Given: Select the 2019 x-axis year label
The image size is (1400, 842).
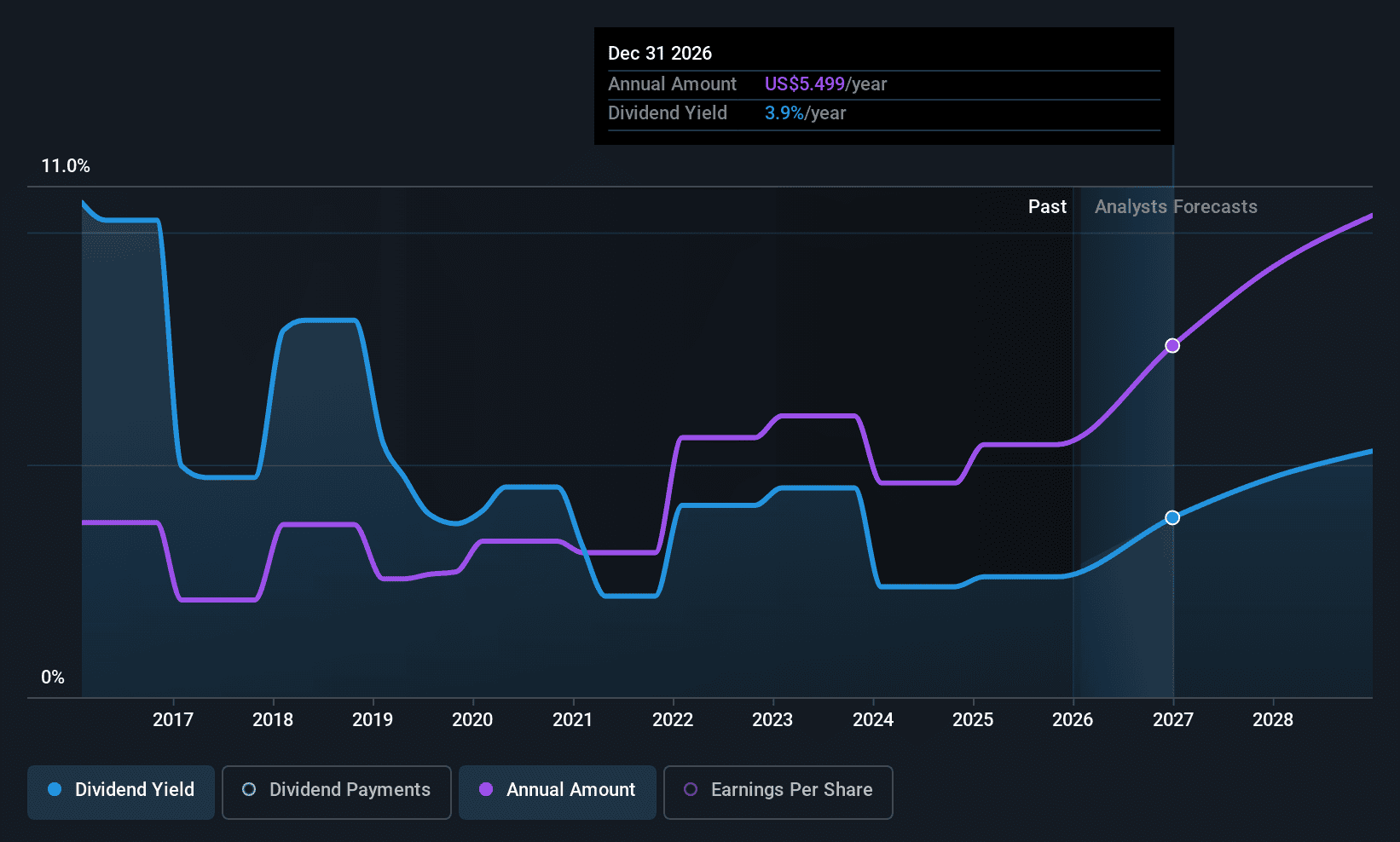Looking at the screenshot, I should point(373,720).
